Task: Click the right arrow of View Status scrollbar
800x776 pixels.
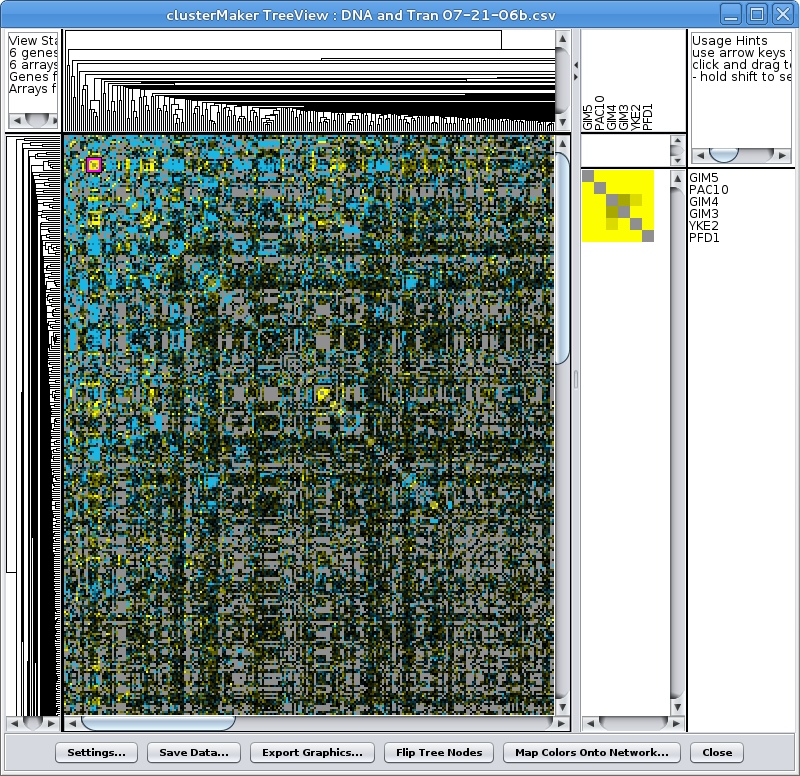Action: [x=55, y=120]
